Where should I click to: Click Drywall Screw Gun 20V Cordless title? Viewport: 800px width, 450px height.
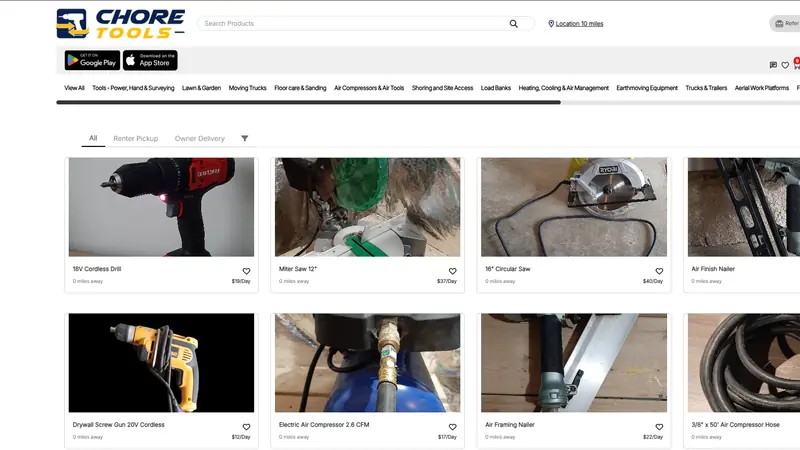118,424
